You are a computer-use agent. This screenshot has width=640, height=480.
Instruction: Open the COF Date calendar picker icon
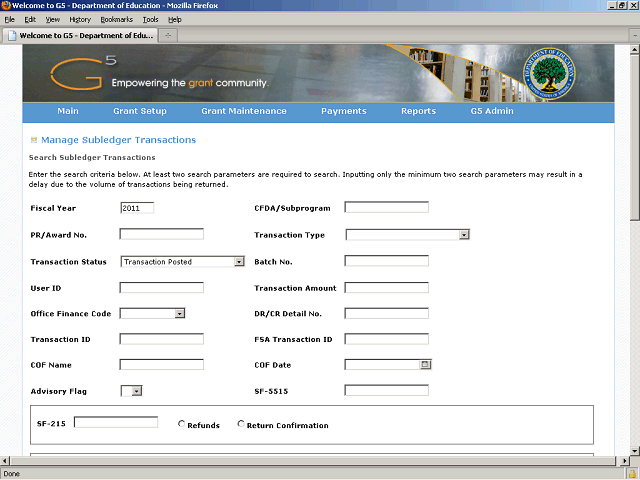point(425,364)
